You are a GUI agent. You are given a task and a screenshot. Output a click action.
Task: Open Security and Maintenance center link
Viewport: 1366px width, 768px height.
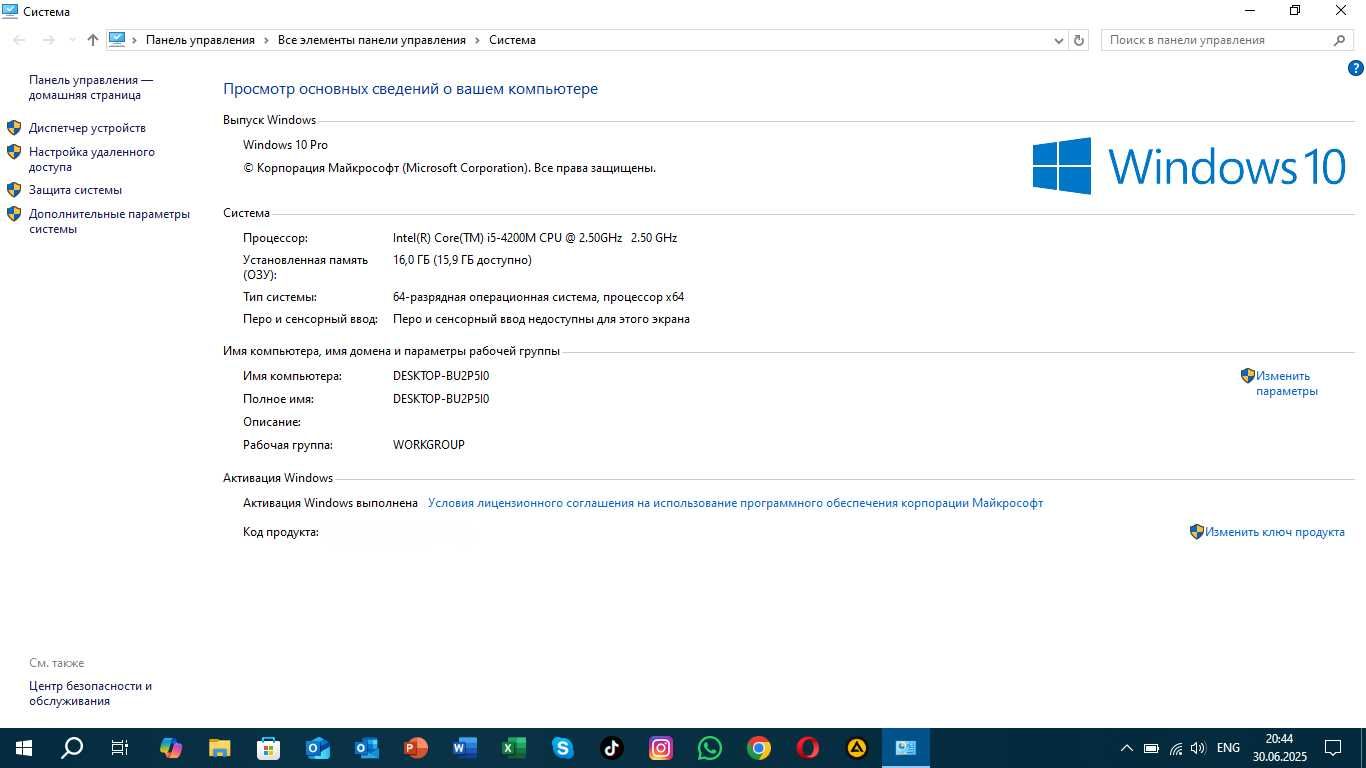point(90,693)
